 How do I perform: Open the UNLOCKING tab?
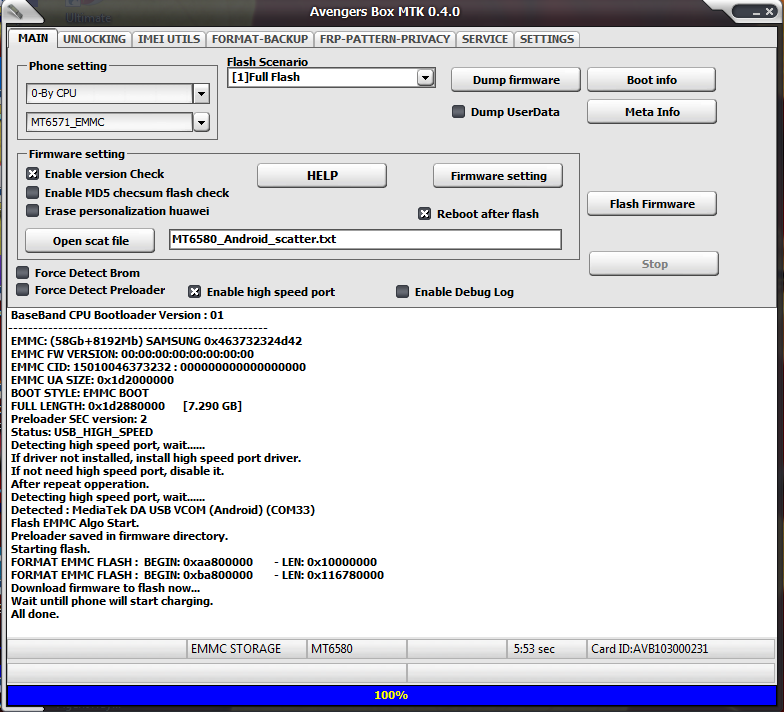pyautogui.click(x=94, y=39)
